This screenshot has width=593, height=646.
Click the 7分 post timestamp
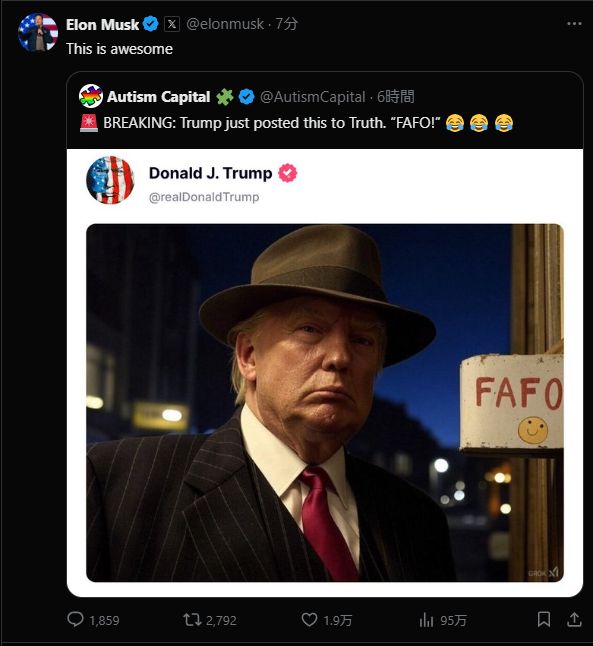click(x=286, y=24)
